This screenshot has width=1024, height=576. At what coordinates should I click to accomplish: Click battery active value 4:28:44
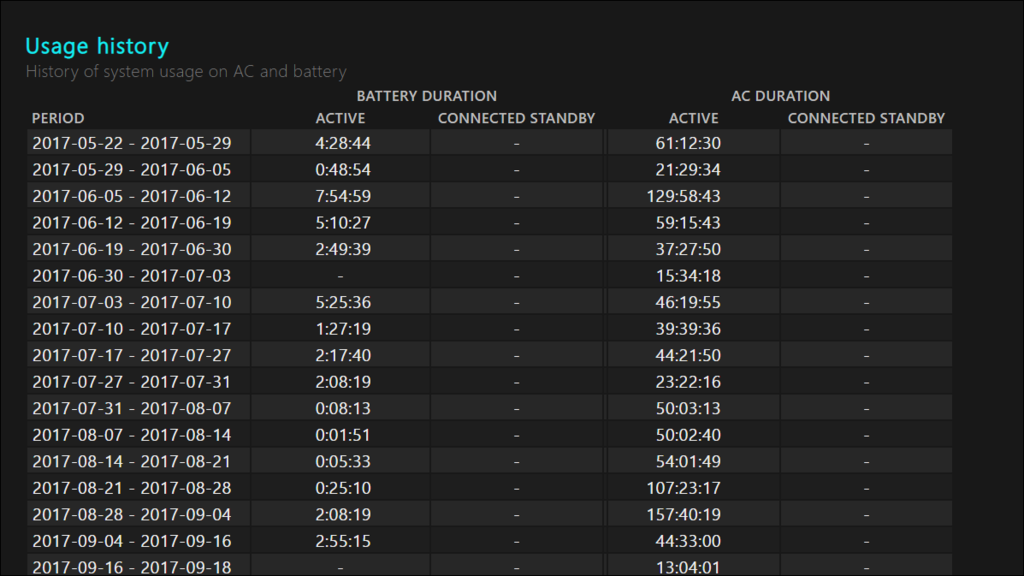[x=343, y=143]
